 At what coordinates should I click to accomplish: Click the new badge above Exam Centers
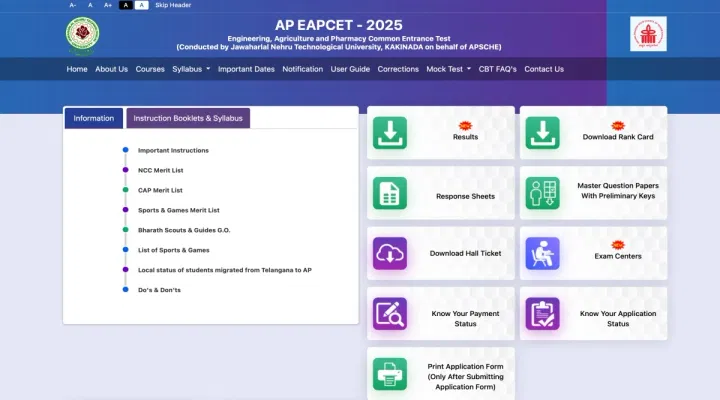(x=618, y=245)
